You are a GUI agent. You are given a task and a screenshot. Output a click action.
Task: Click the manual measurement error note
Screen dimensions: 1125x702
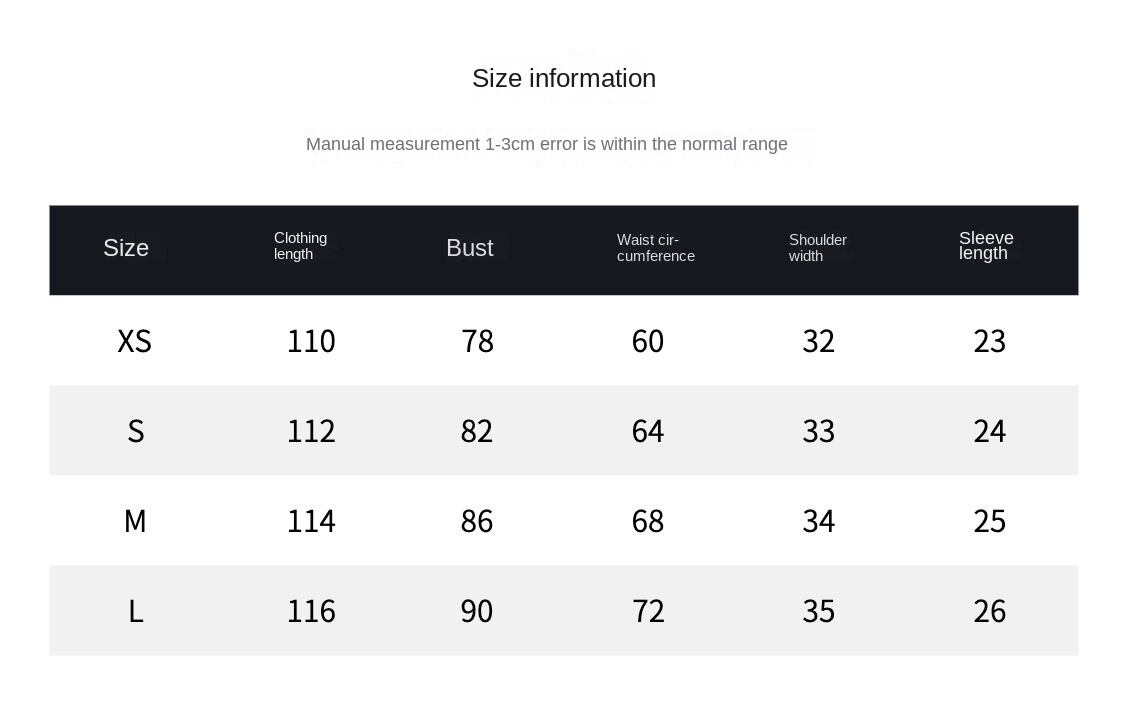click(x=546, y=144)
